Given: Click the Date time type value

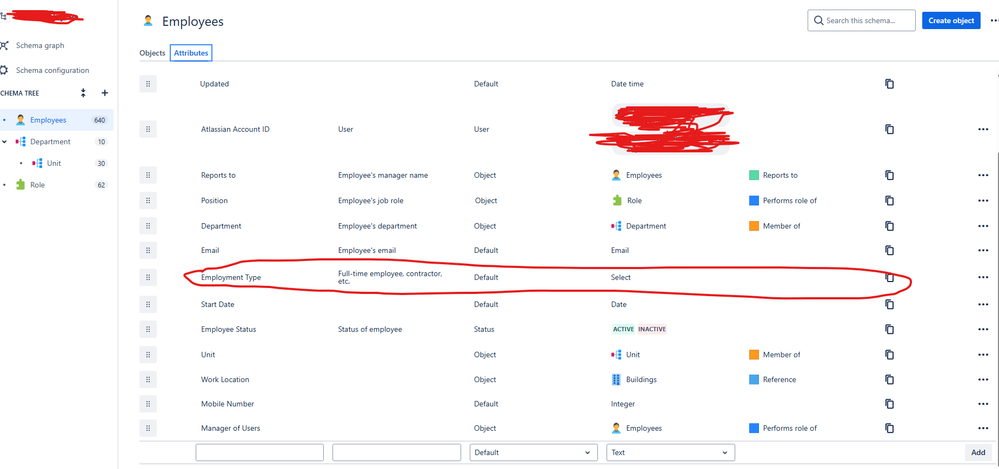Looking at the screenshot, I should 628,84.
